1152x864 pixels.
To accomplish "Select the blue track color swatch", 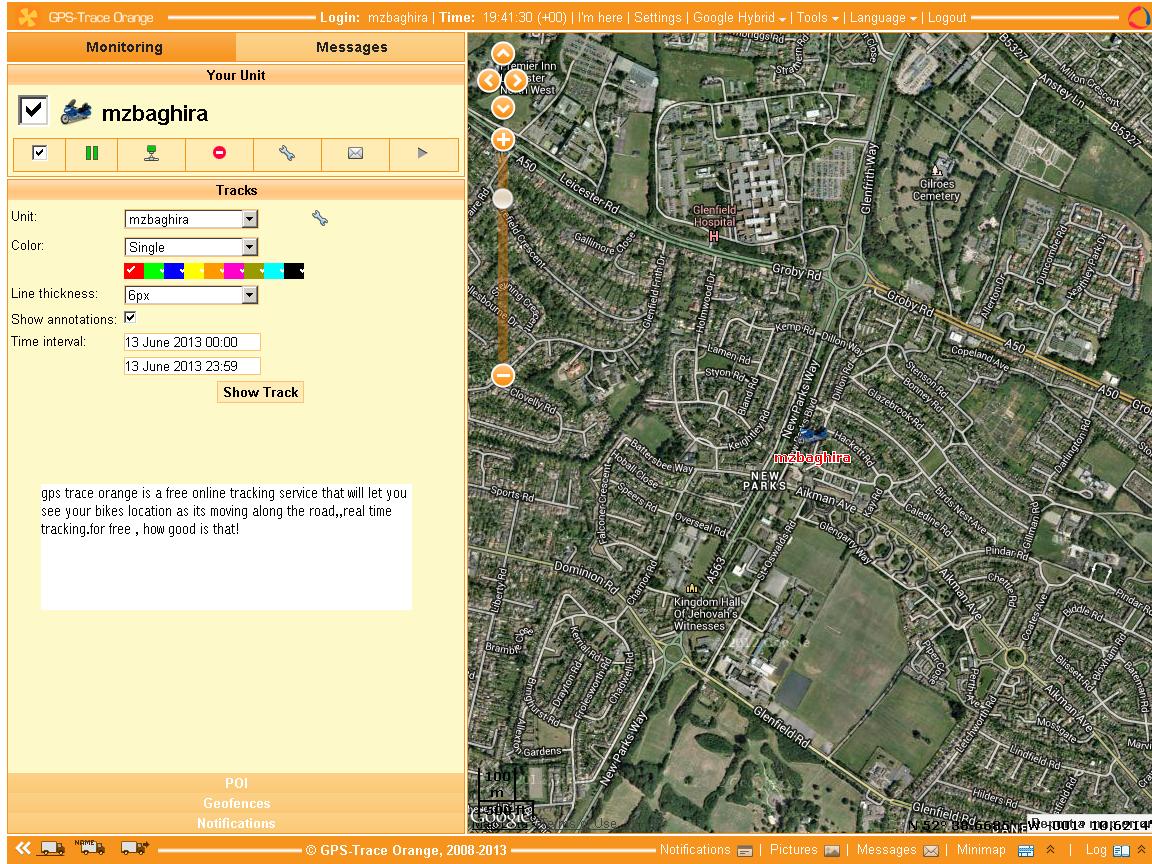I will (174, 271).
